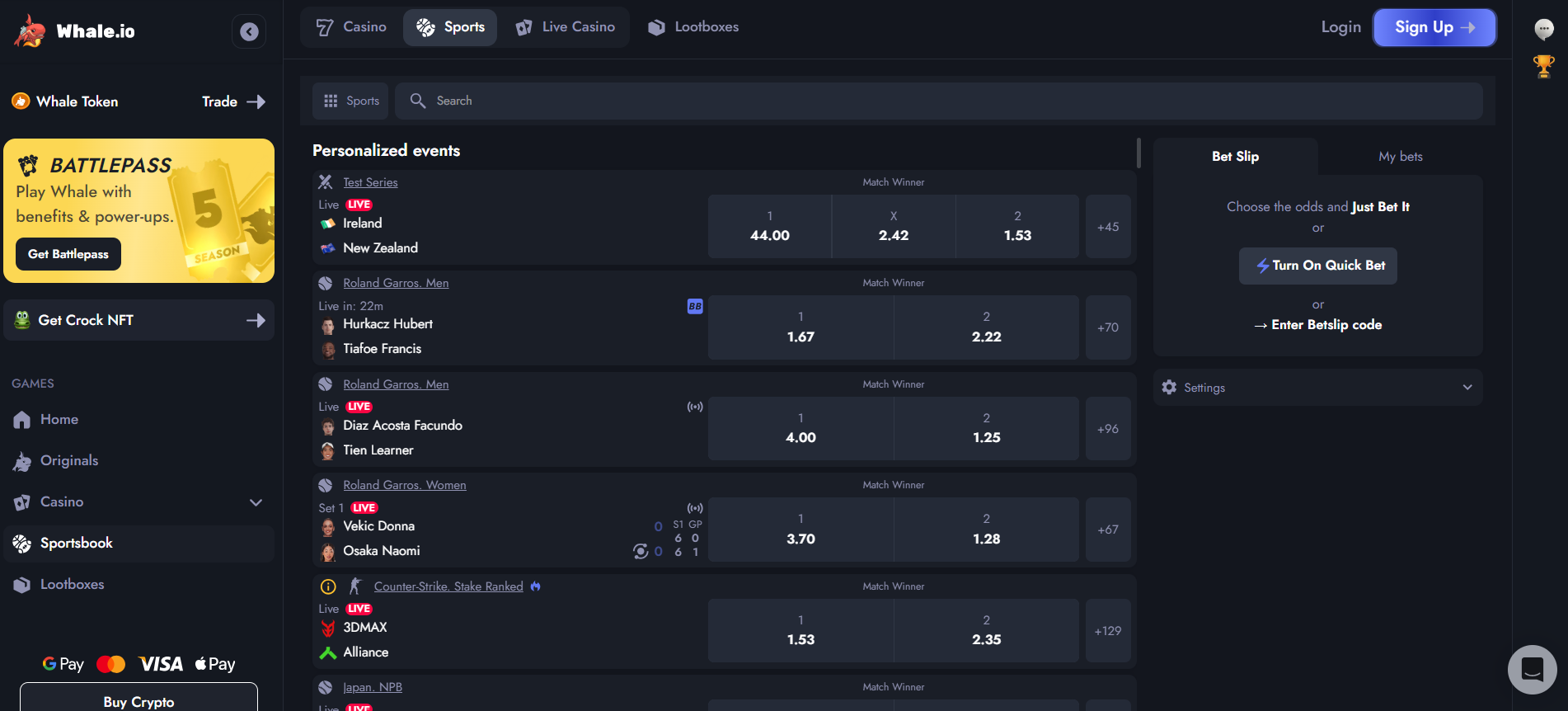Pick Ireland odds 44.00
This screenshot has width=1568, height=711.
click(770, 227)
